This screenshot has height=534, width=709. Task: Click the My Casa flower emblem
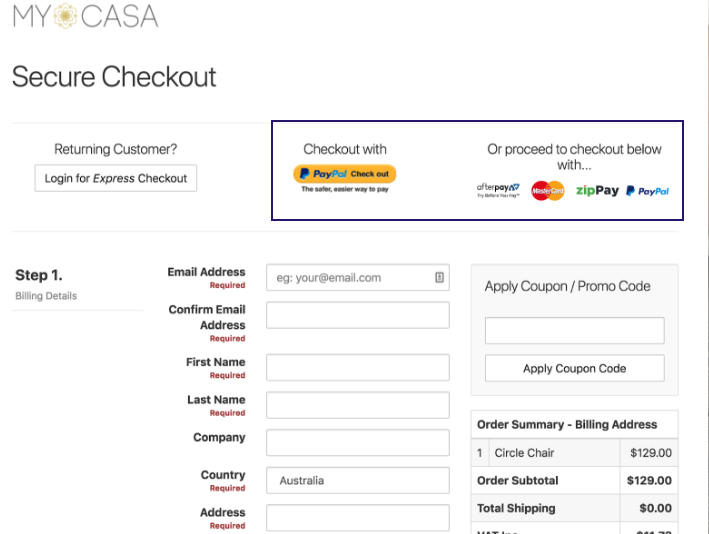coord(65,15)
